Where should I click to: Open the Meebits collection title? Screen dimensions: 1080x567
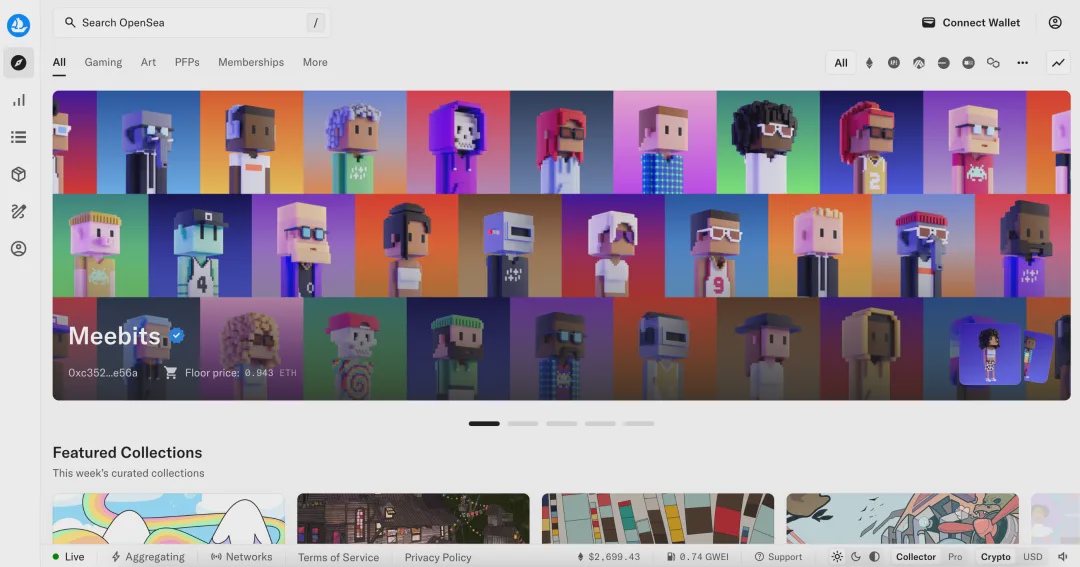click(x=114, y=336)
